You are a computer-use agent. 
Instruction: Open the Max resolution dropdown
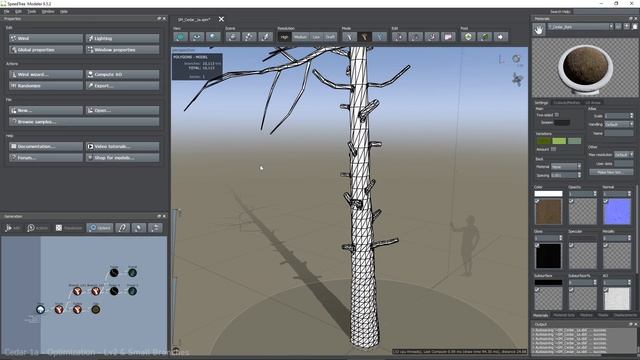[623, 155]
